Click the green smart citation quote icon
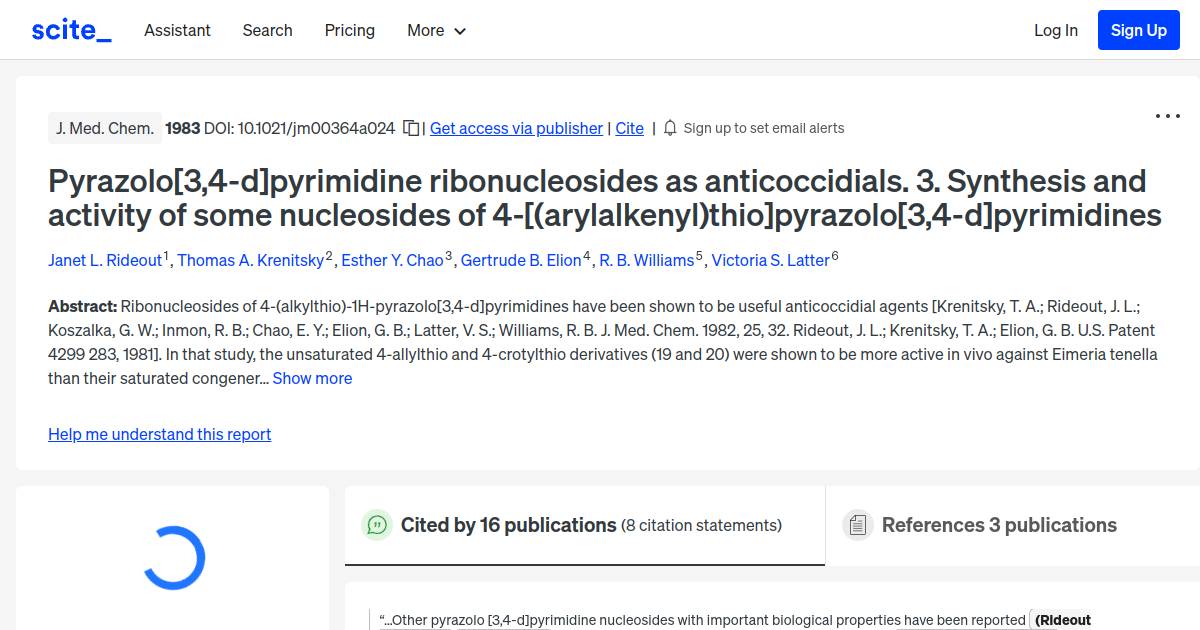Screen dimensions: 1200x630 377,524
